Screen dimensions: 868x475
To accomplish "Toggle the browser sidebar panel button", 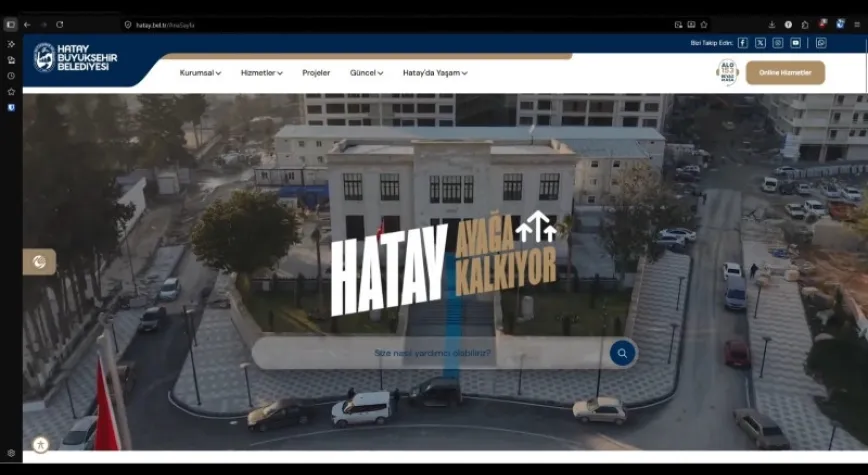I will pyautogui.click(x=11, y=25).
